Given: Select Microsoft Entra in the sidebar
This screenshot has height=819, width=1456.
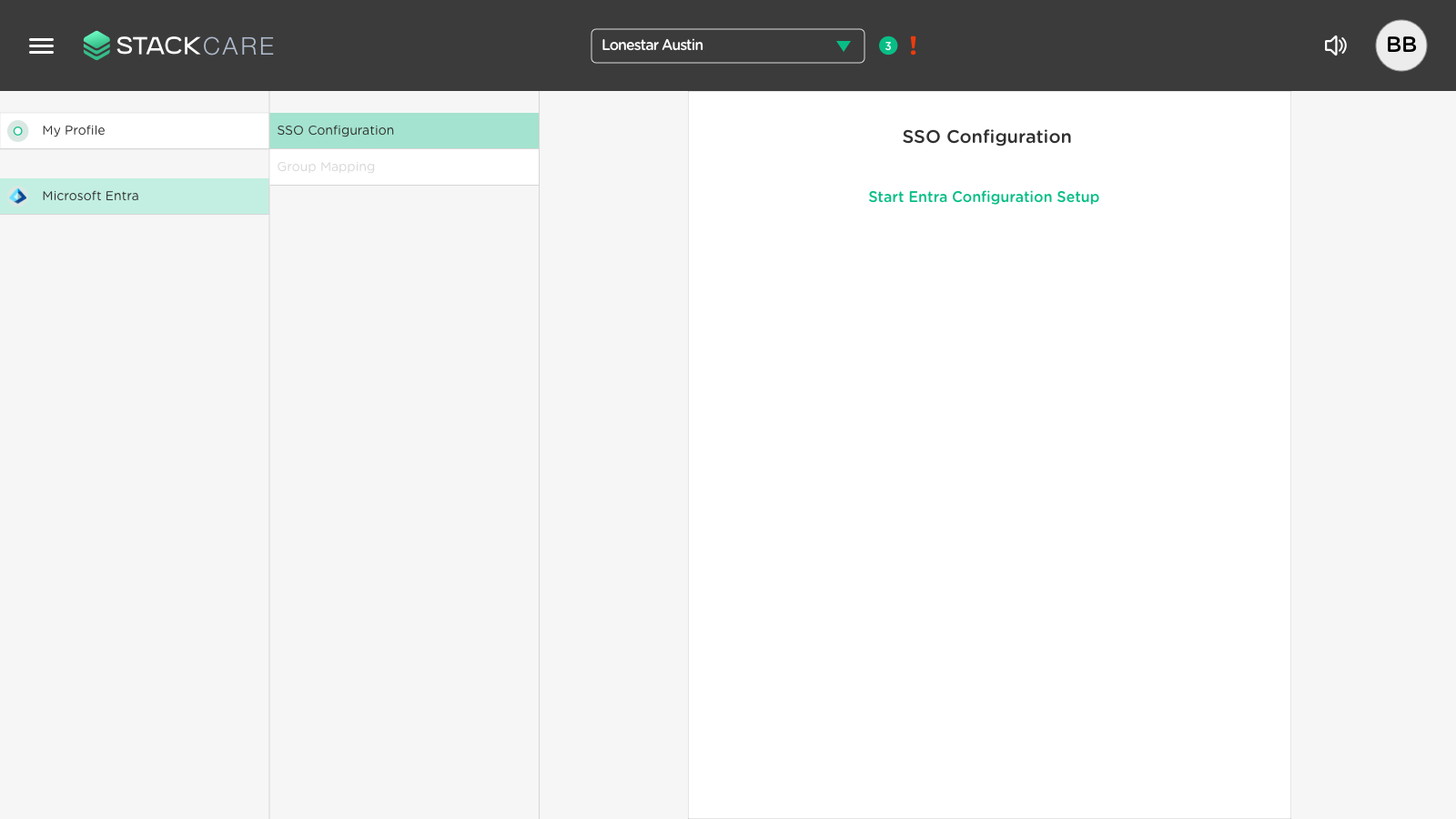Looking at the screenshot, I should coord(135,196).
